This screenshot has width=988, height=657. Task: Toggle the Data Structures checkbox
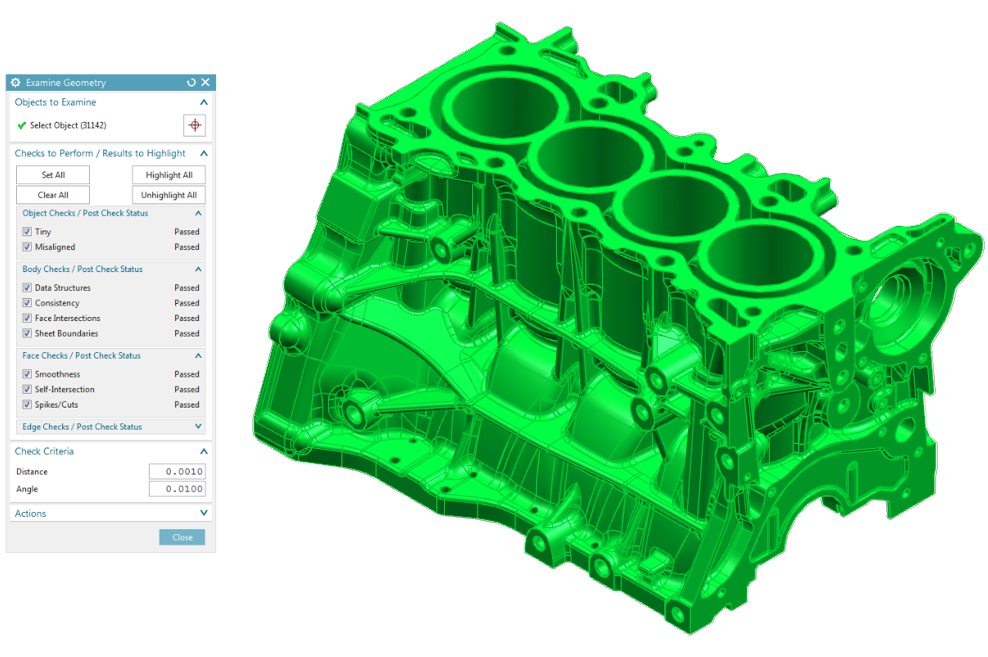(27, 288)
